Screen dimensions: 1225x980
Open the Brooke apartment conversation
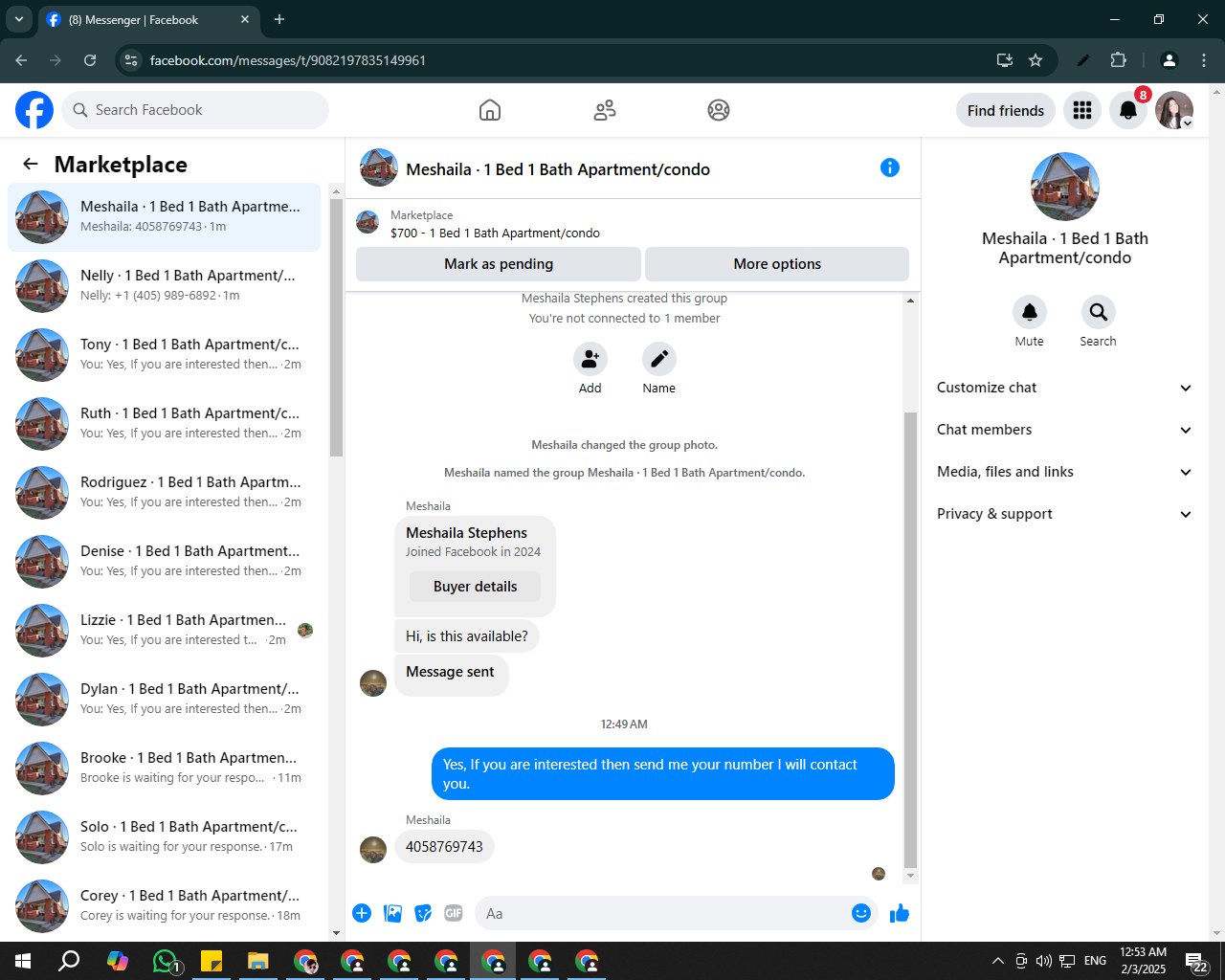point(165,768)
